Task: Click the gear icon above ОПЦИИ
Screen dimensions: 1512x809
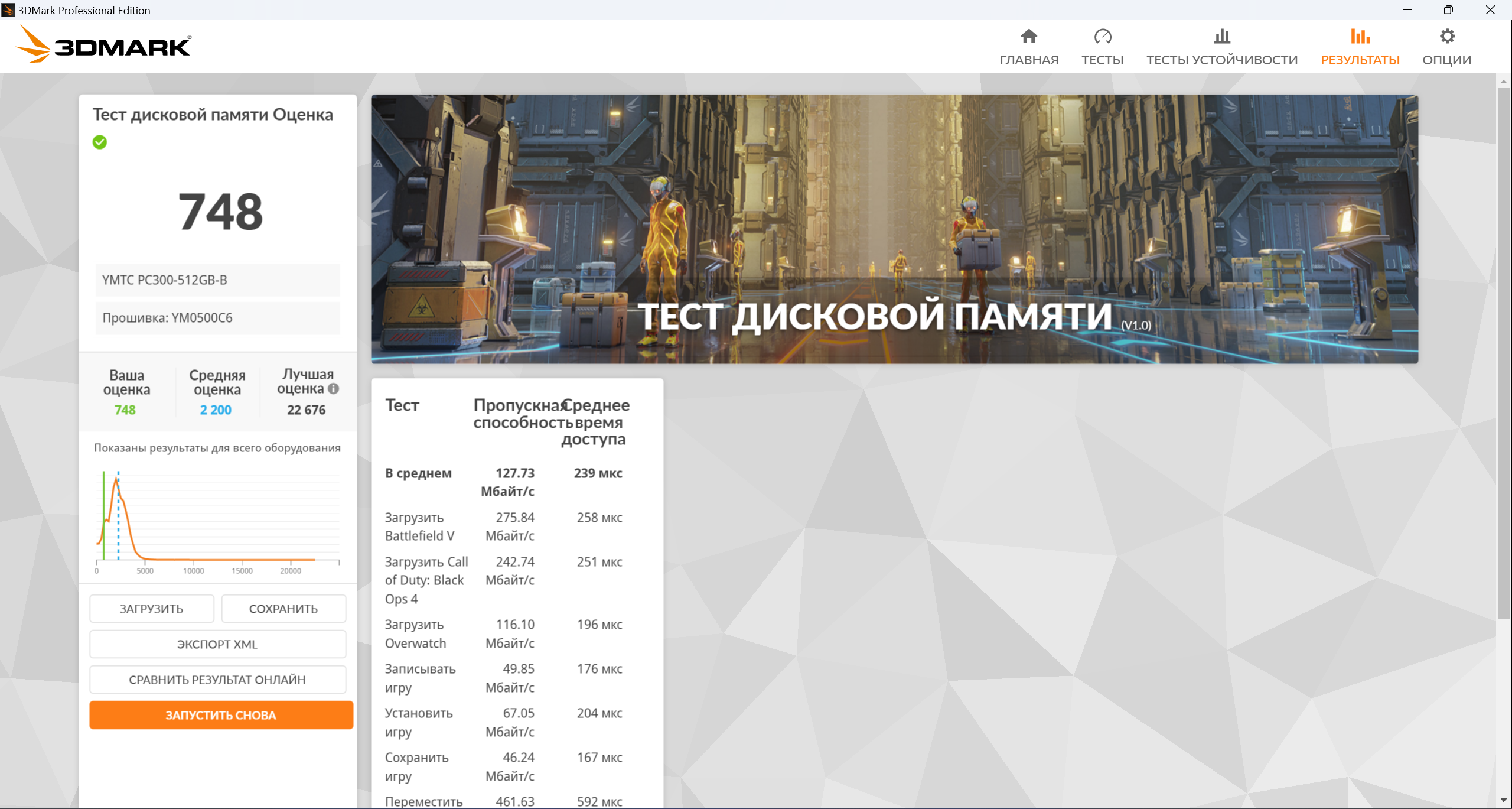Action: [1446, 37]
